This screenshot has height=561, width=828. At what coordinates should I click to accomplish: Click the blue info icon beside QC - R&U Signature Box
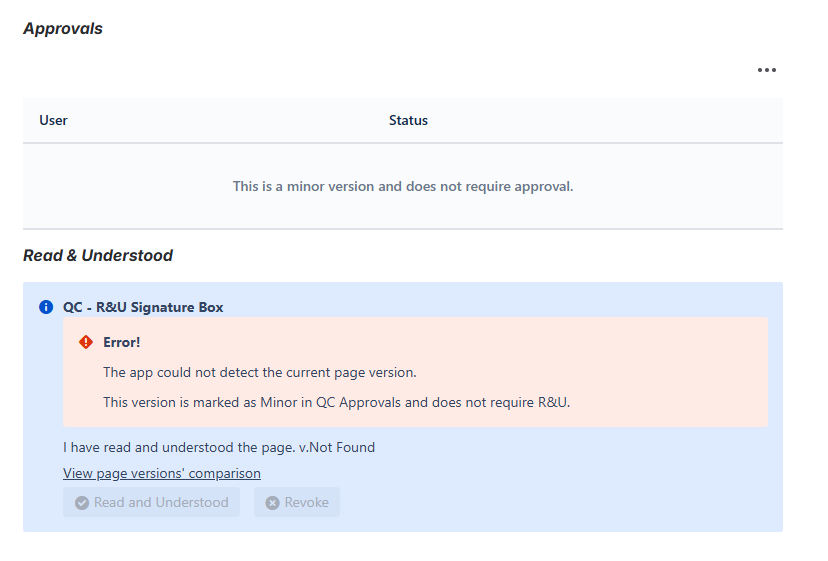[46, 307]
